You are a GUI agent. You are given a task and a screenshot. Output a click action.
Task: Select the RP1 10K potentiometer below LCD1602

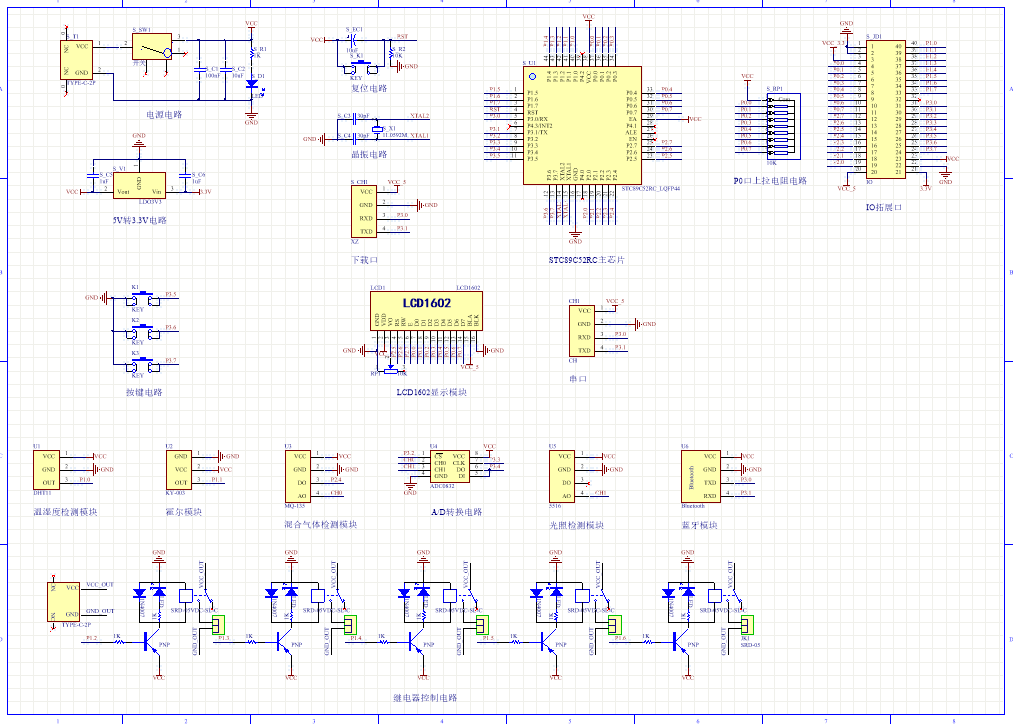(389, 370)
